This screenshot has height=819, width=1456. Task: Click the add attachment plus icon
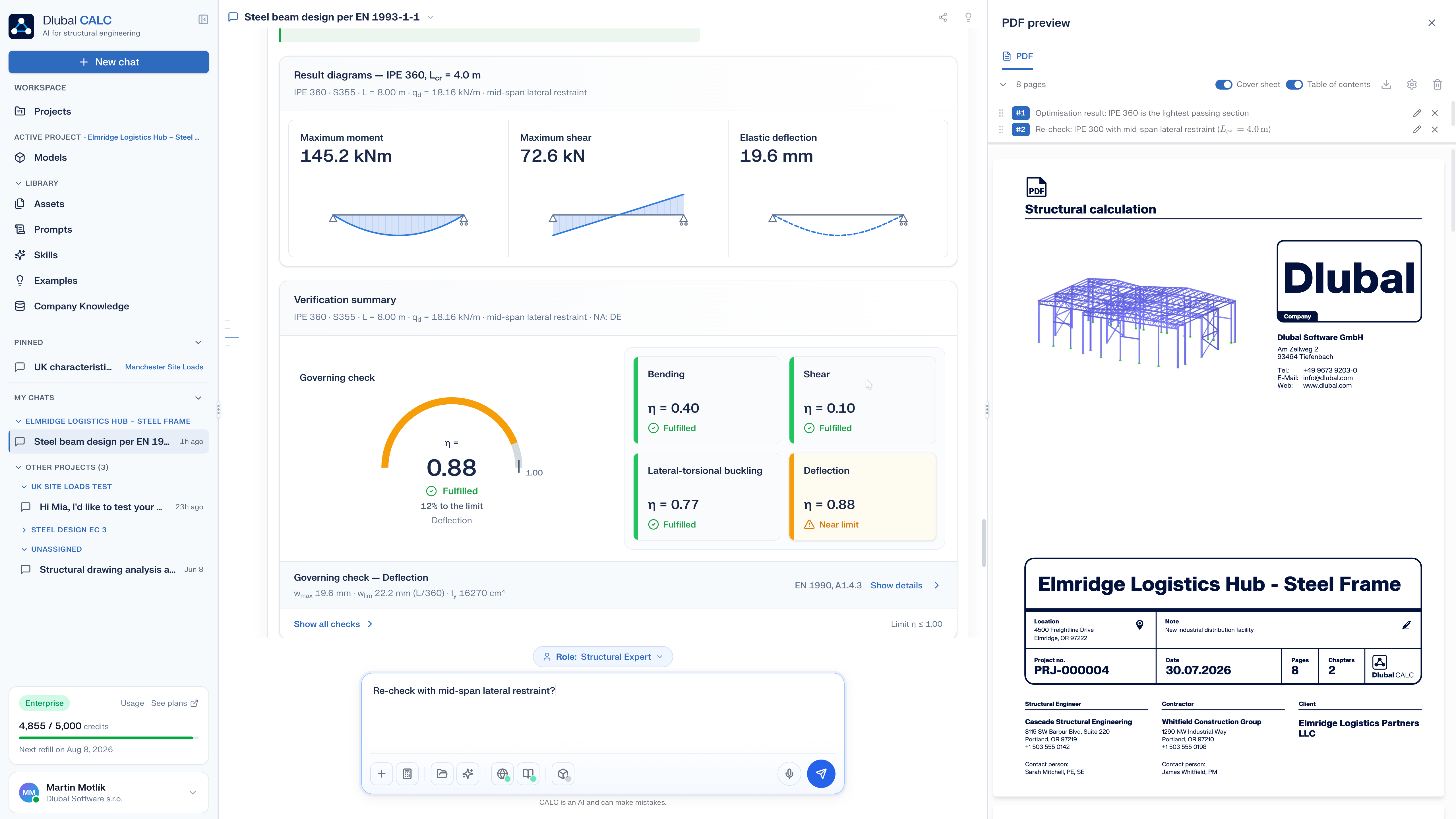click(382, 774)
